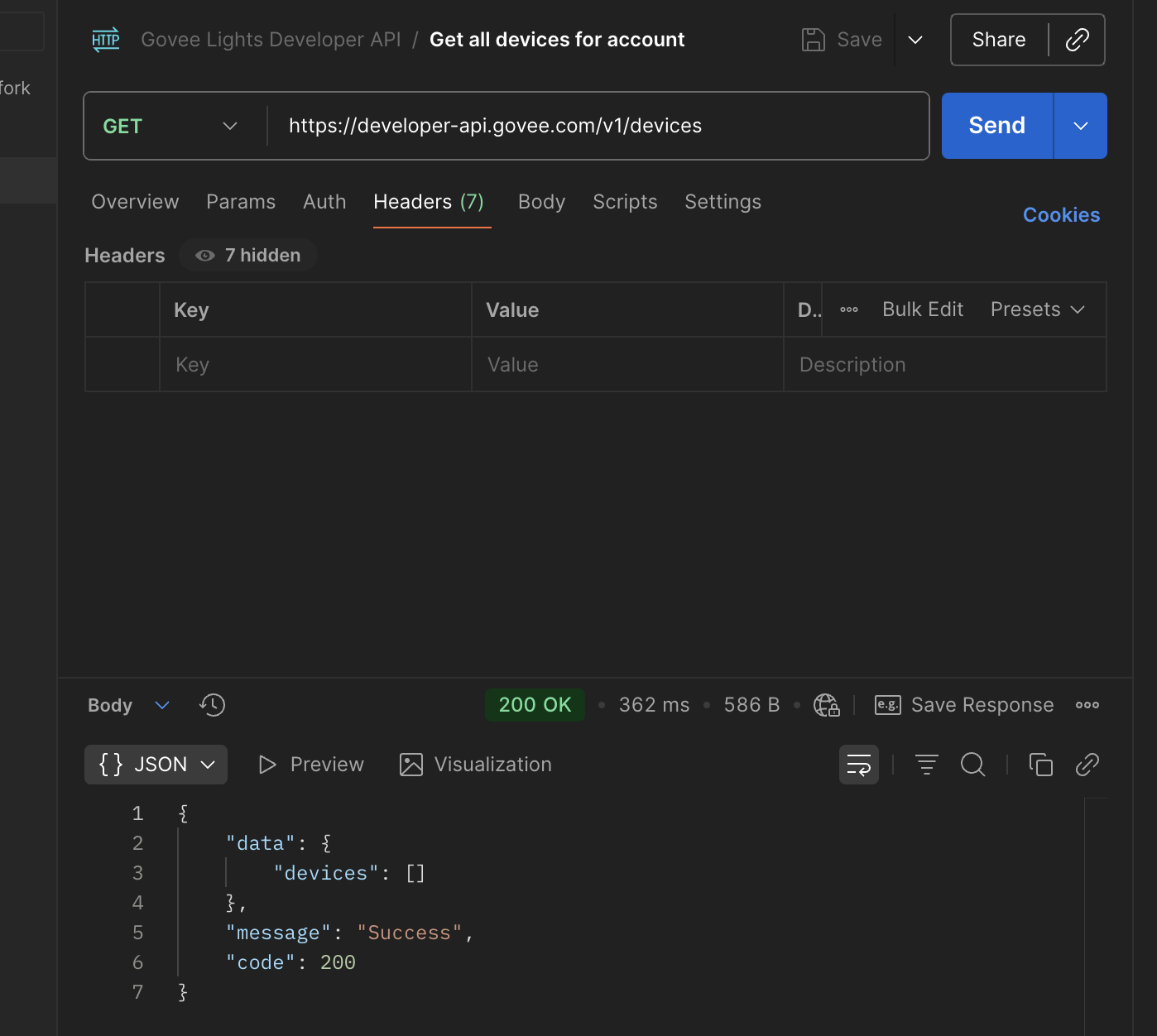Click the Send button
Image resolution: width=1157 pixels, height=1036 pixels.
tap(996, 126)
